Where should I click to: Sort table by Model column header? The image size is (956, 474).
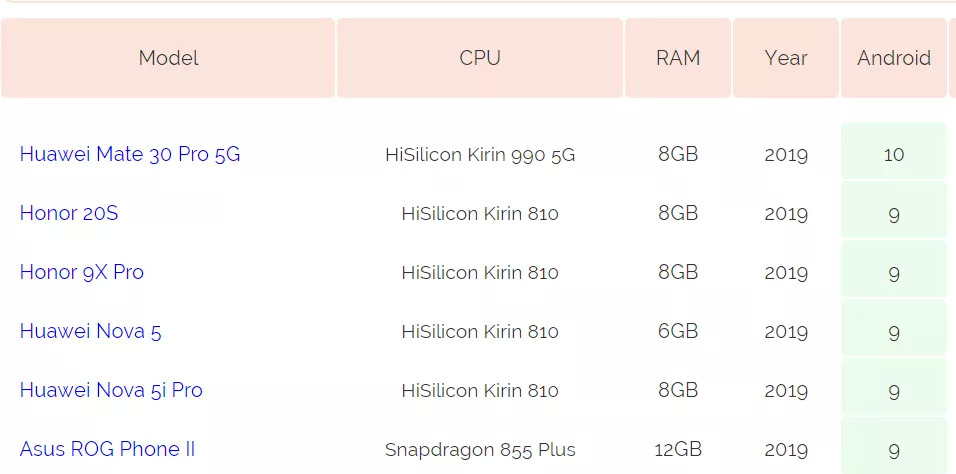(x=168, y=58)
